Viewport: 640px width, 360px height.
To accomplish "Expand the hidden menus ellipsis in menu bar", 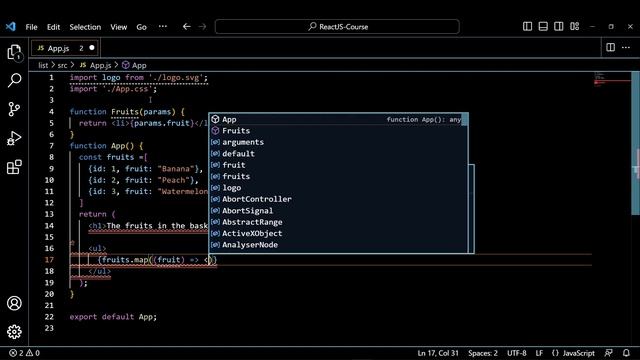I will point(163,27).
